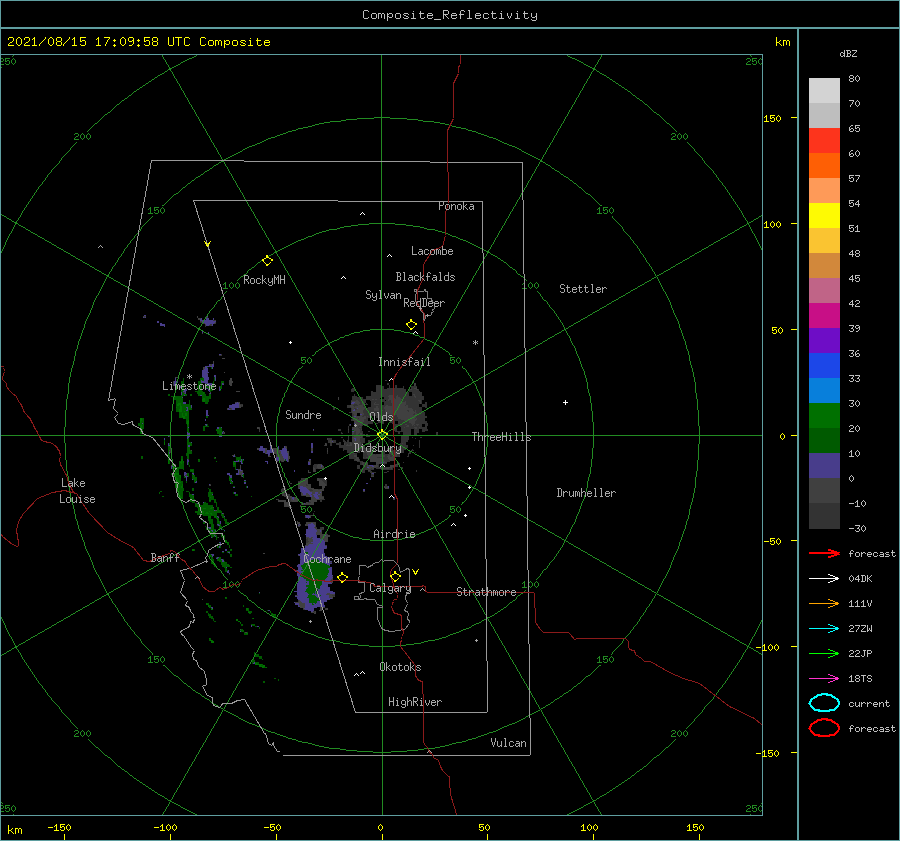Click the HighRiver label
The width and height of the screenshot is (900, 841).
coord(415,702)
